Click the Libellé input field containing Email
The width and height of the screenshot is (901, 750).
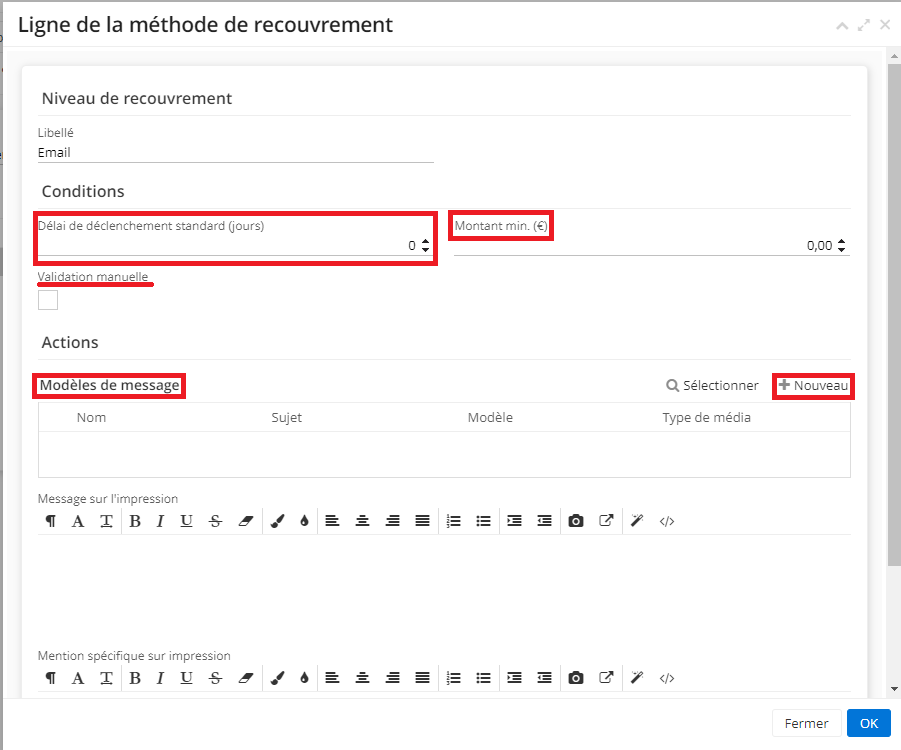tap(235, 153)
